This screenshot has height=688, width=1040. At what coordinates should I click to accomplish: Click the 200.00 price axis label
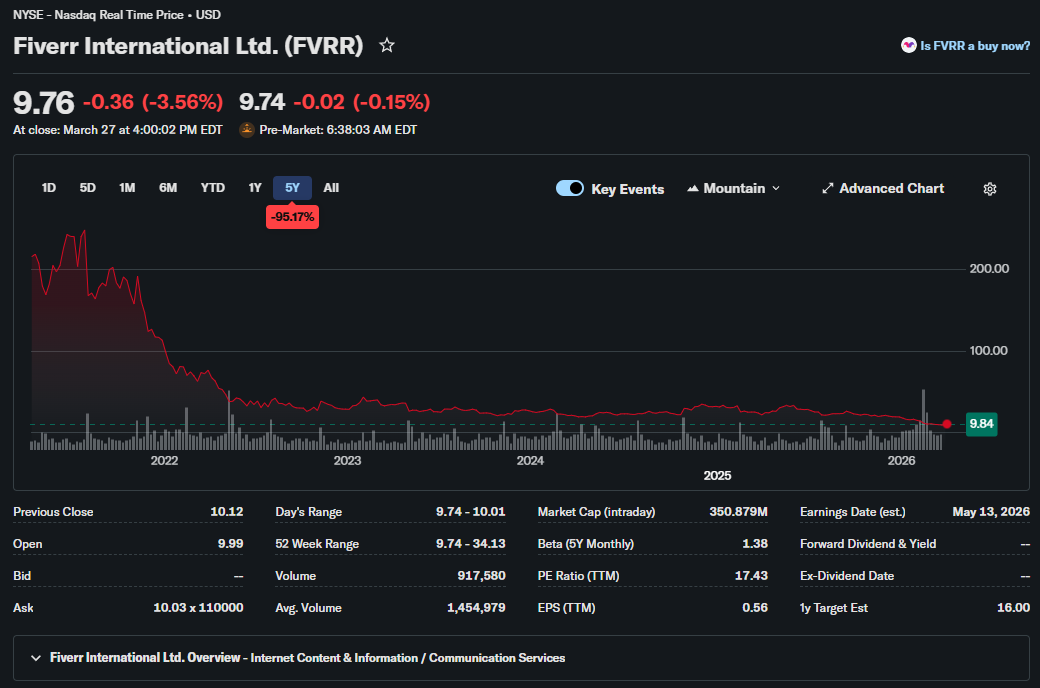coord(989,269)
